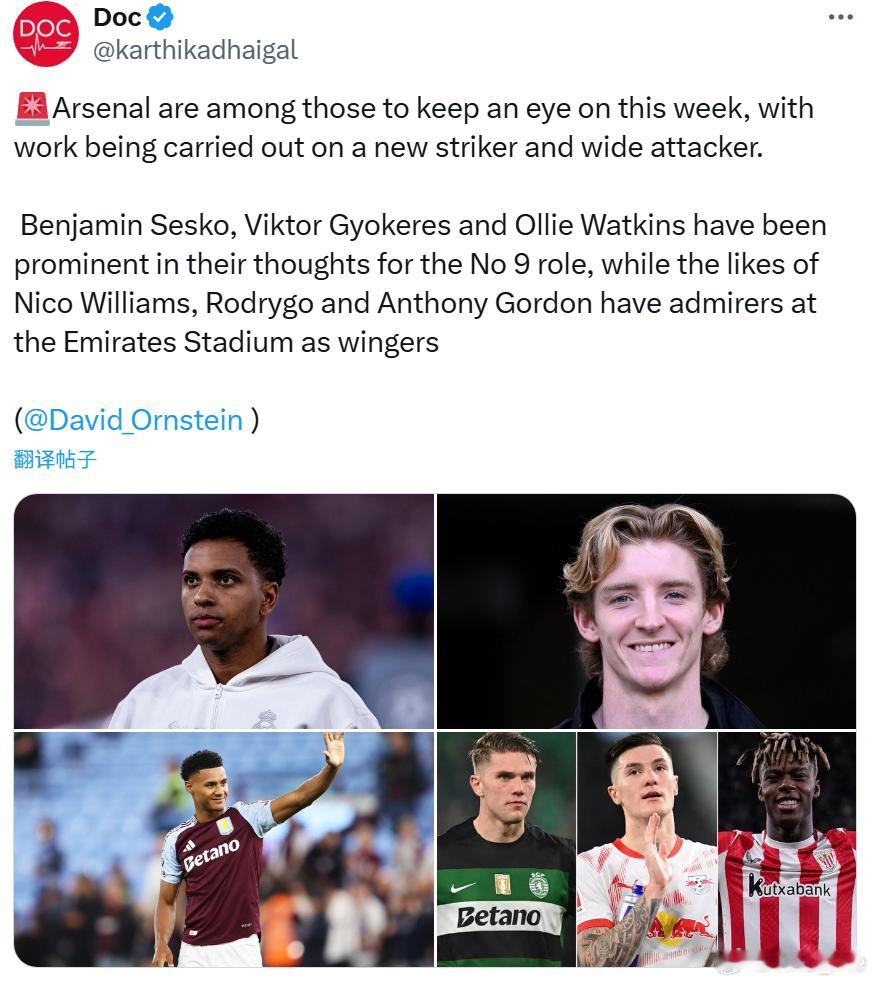Open the @karthikadhaigal handle
Image resolution: width=875 pixels, height=983 pixels.
pos(196,50)
